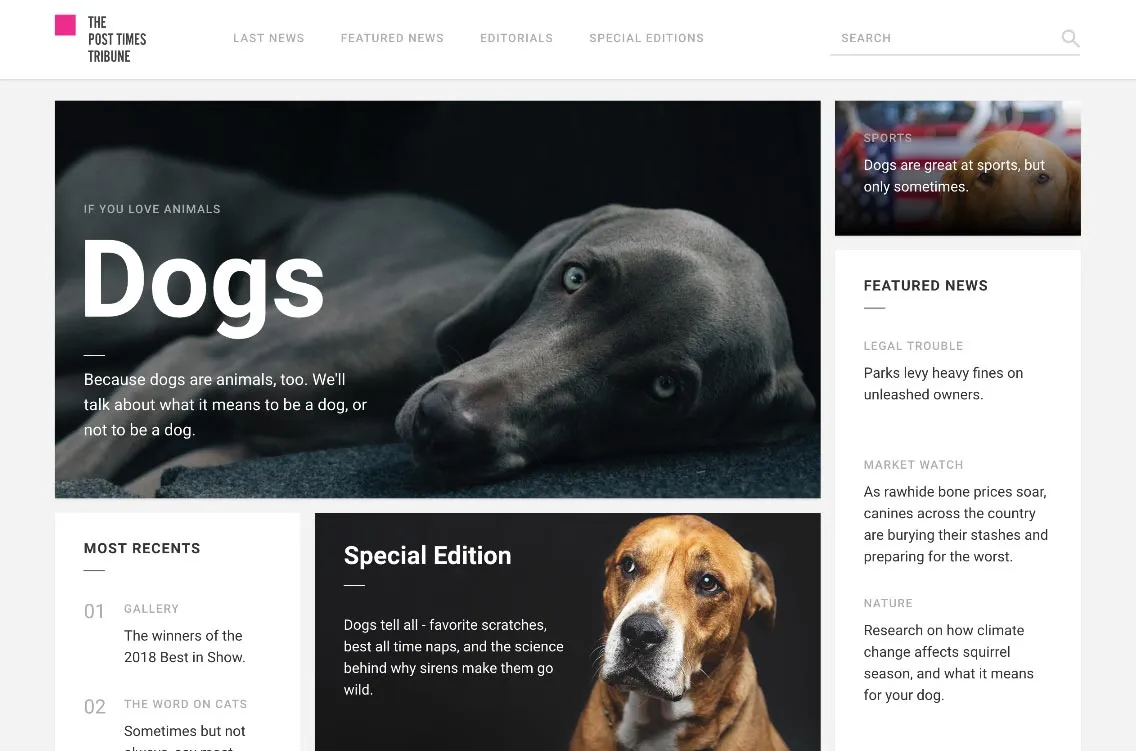
Task: Select the Market Watch category label
Action: click(913, 465)
